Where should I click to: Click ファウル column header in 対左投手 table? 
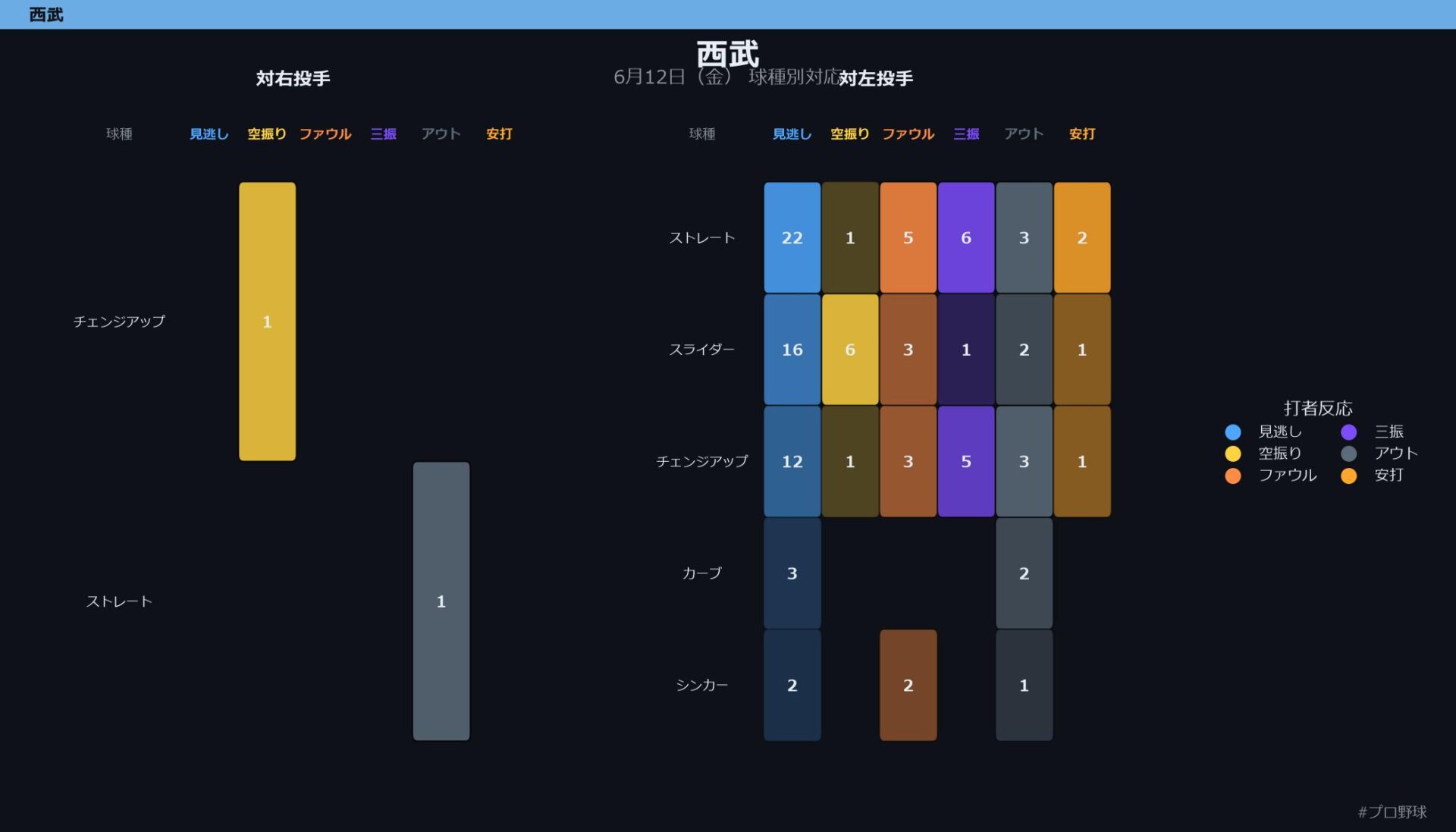tap(908, 133)
